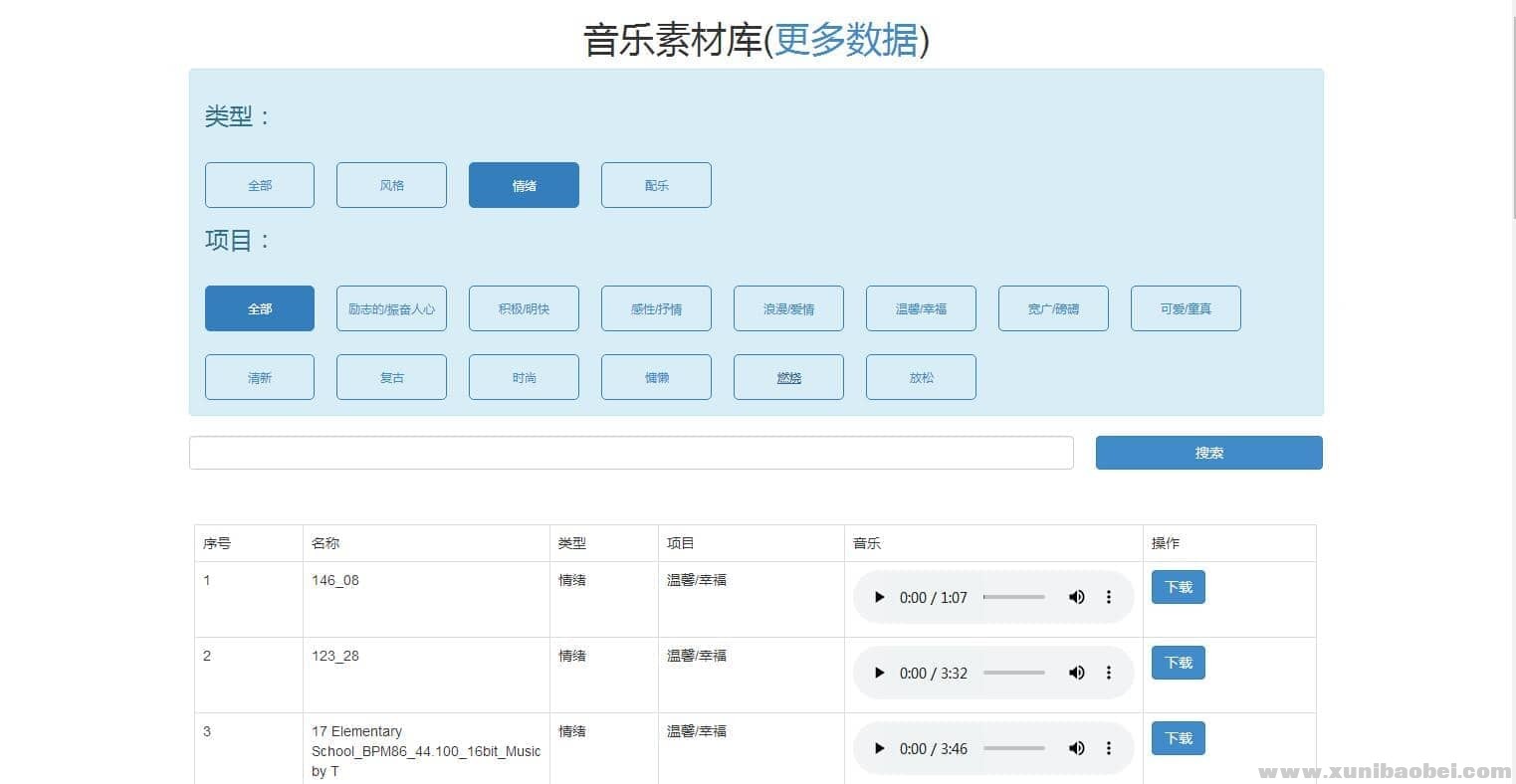
Task: Play the track 146_08
Action: pyautogui.click(x=879, y=597)
